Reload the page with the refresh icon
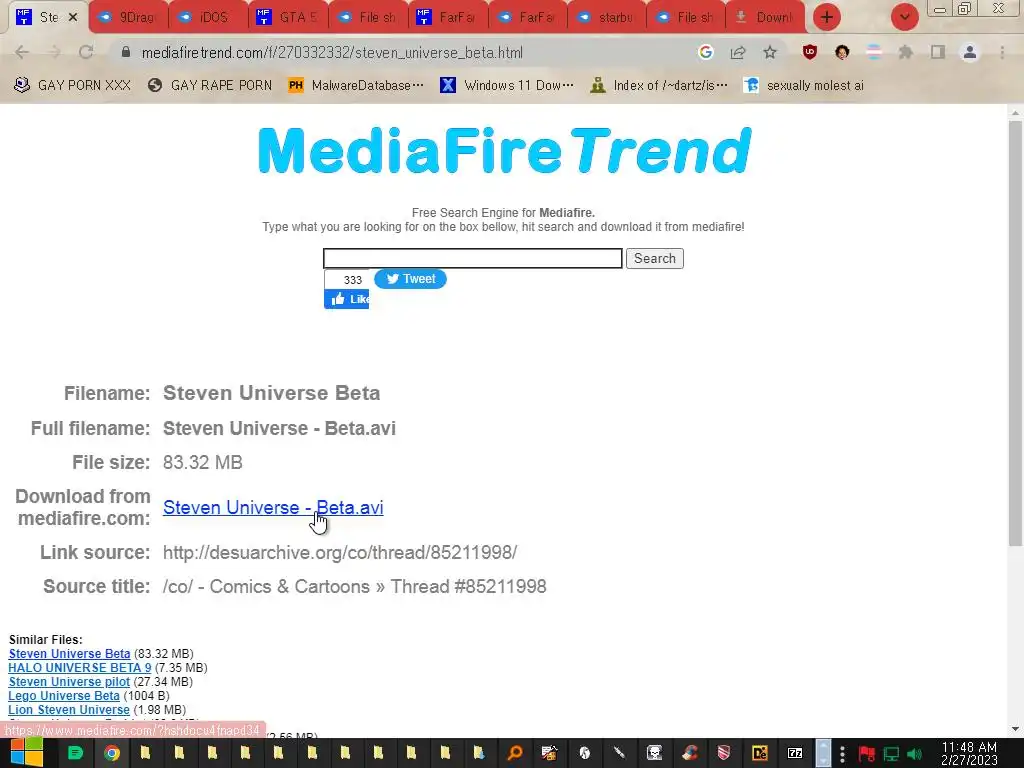This screenshot has width=1024, height=768. coord(86,52)
